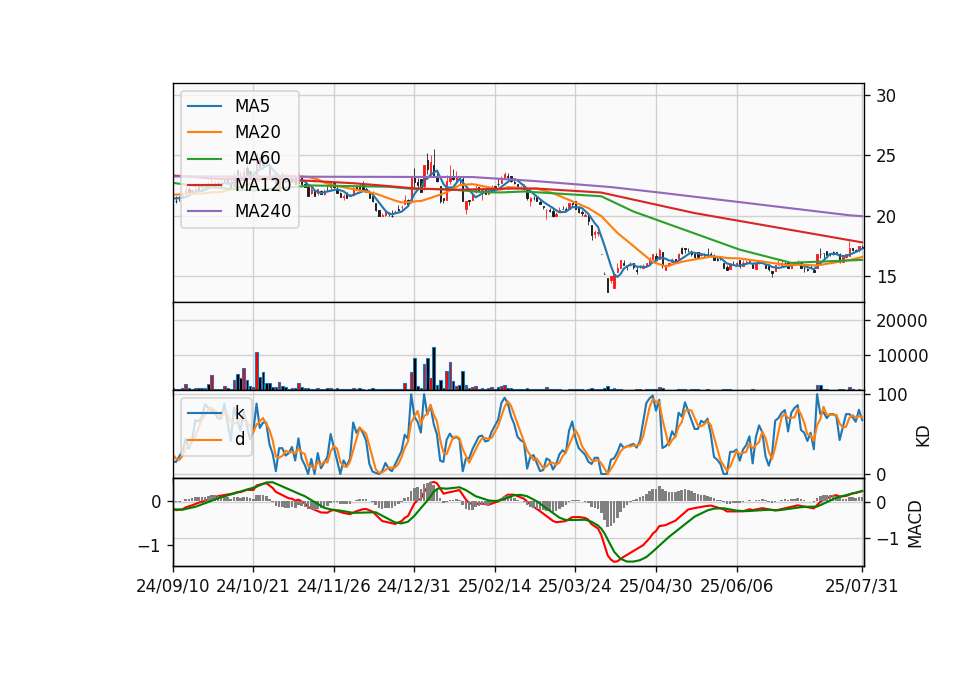Click the 25/06/06 date label
Screen dimensions: 960x690
737,586
